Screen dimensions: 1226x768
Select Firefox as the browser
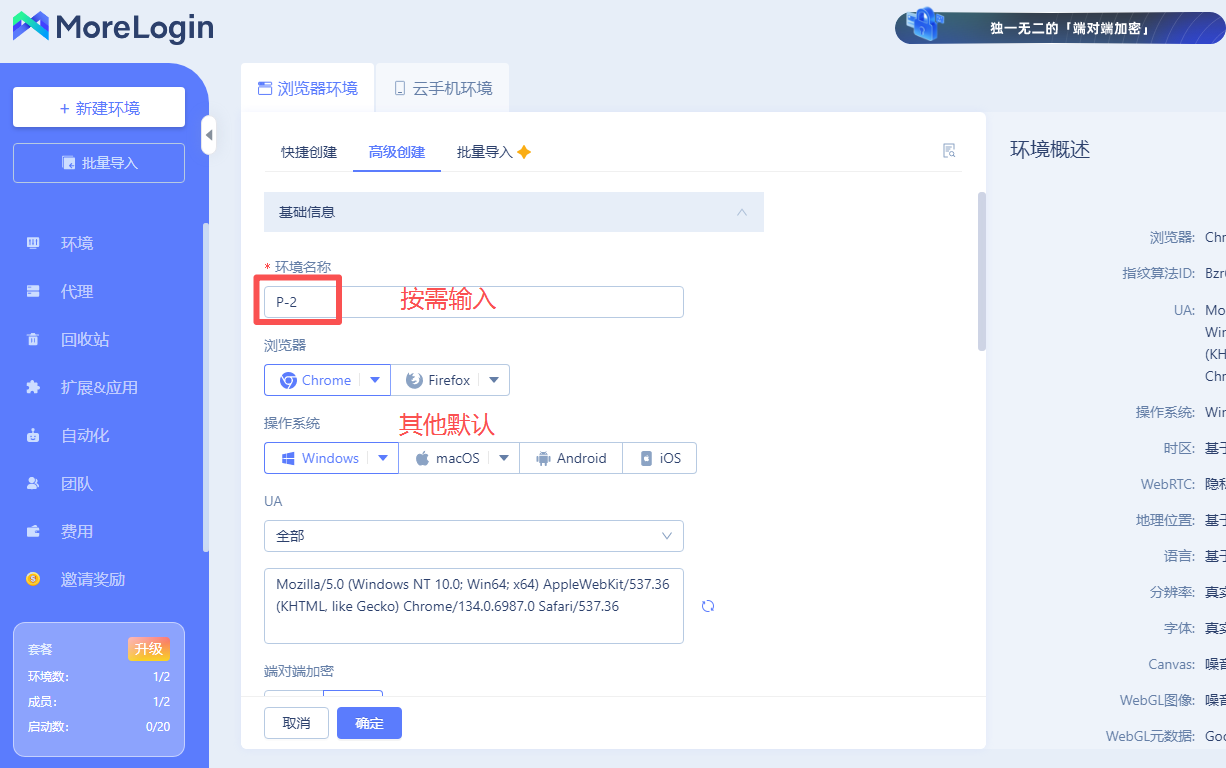438,380
